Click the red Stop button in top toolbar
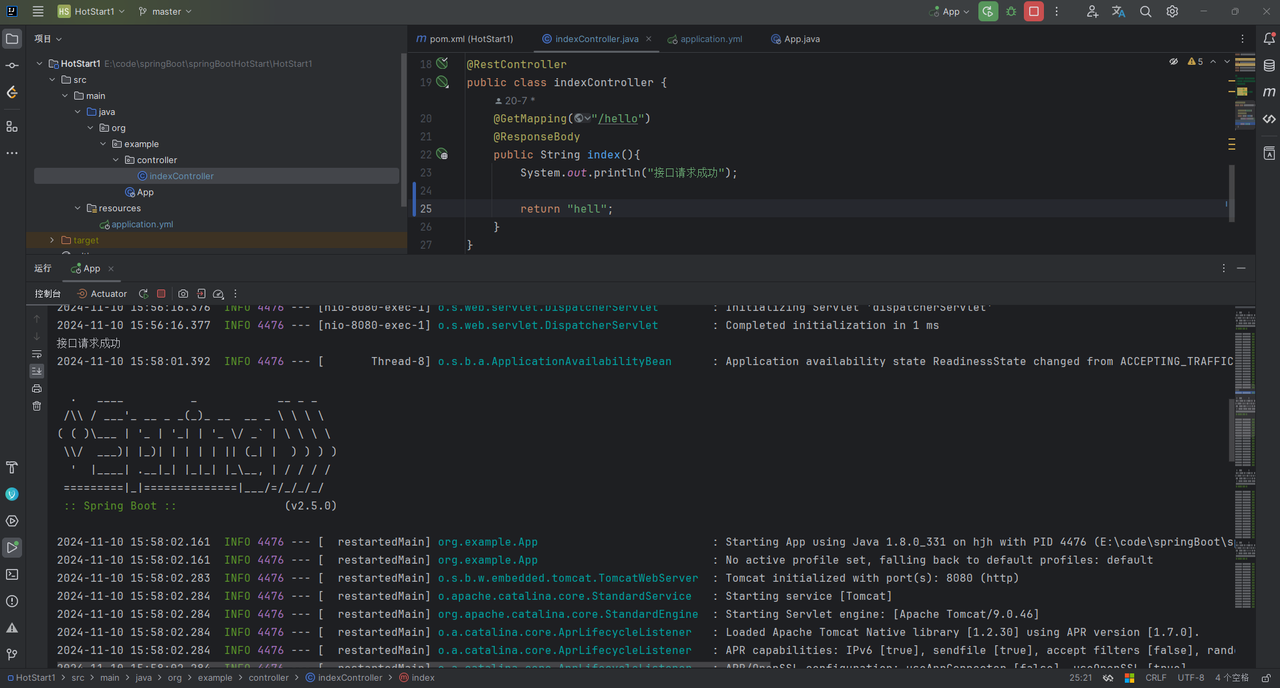Image resolution: width=1280 pixels, height=688 pixels. (x=1034, y=12)
